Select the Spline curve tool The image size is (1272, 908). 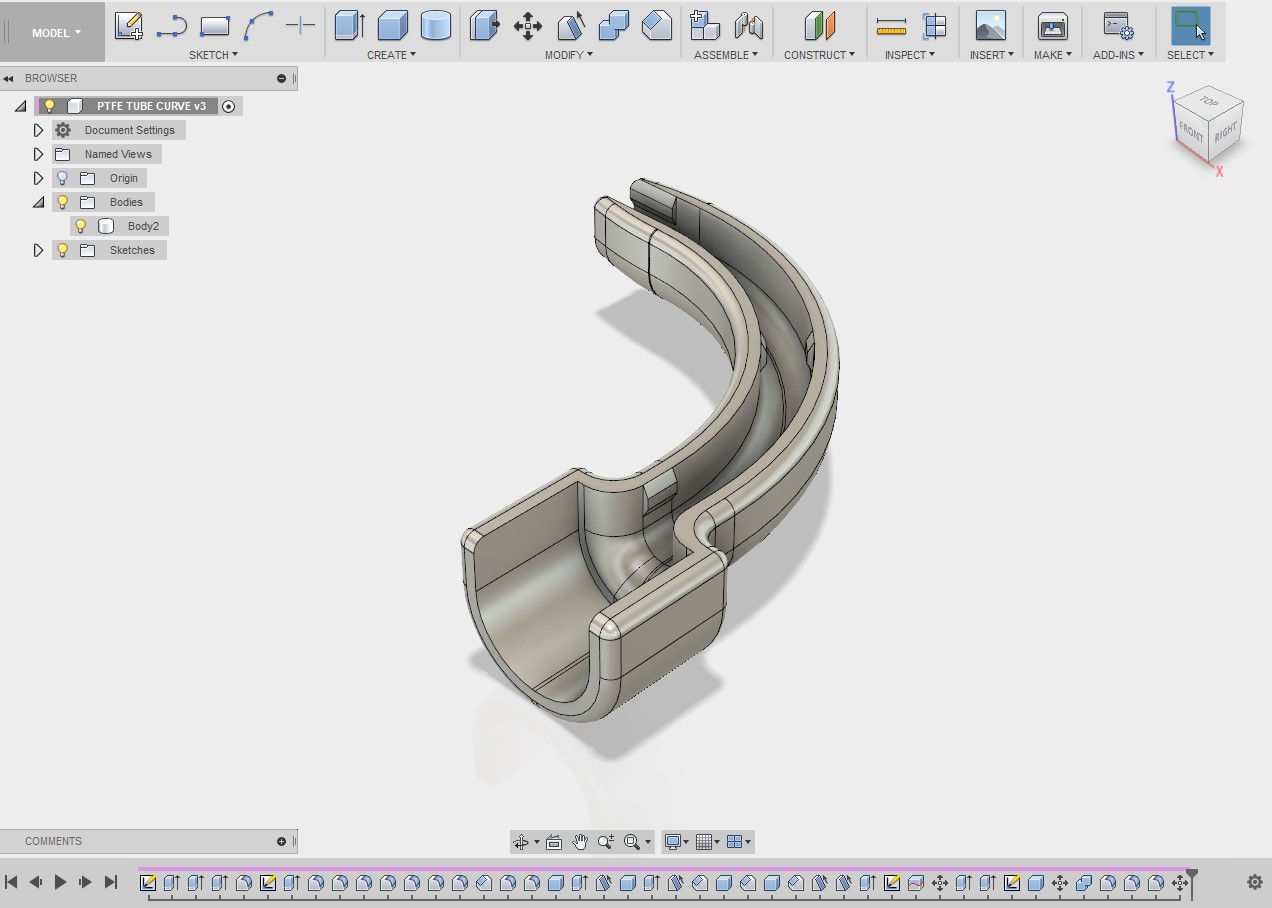click(x=259, y=26)
